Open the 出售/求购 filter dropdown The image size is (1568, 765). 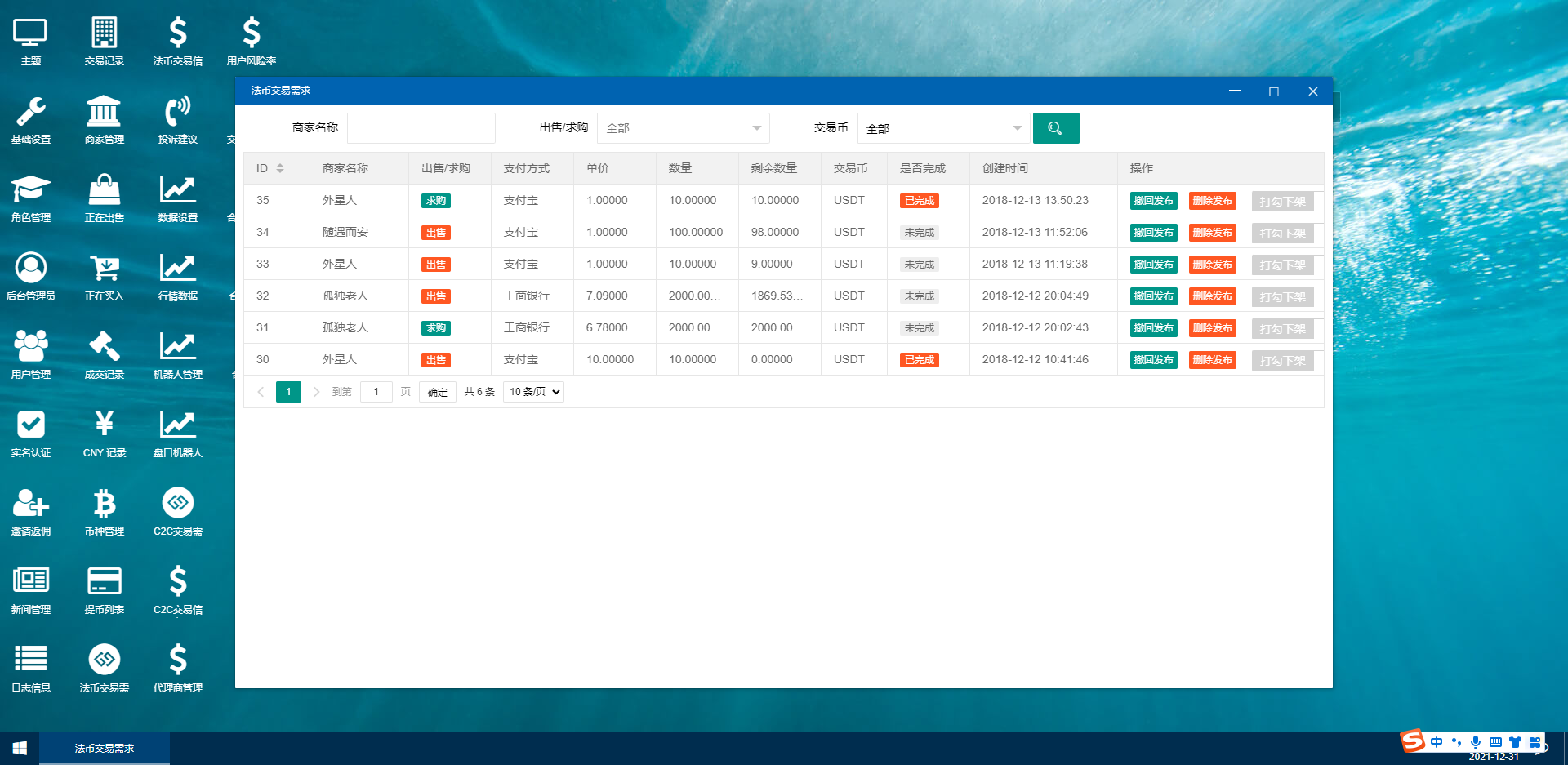[684, 128]
